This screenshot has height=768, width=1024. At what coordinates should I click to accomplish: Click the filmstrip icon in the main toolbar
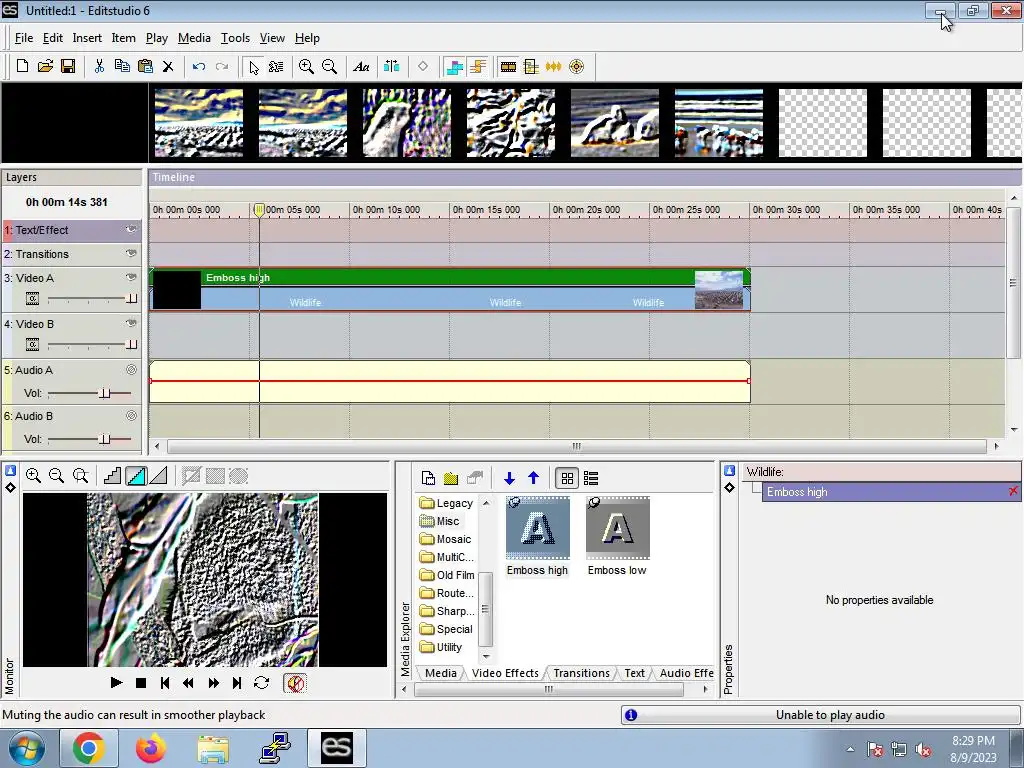coord(508,67)
